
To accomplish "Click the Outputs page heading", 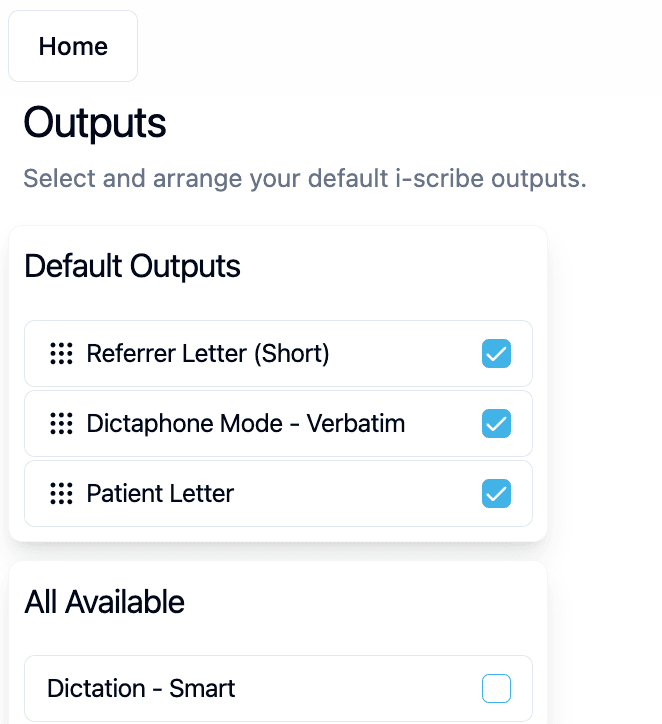I will click(95, 123).
